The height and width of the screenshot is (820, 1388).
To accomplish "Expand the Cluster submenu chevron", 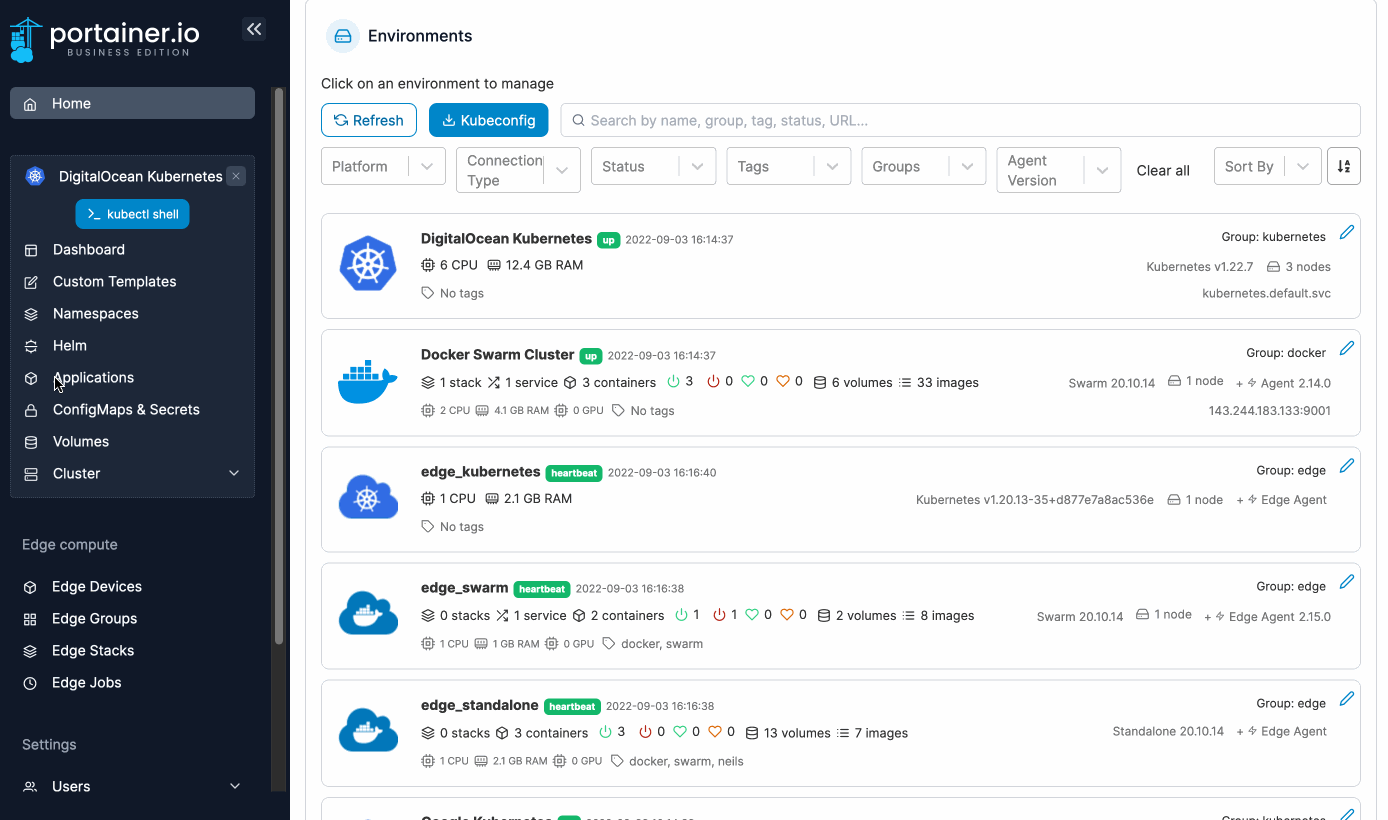I will click(234, 474).
